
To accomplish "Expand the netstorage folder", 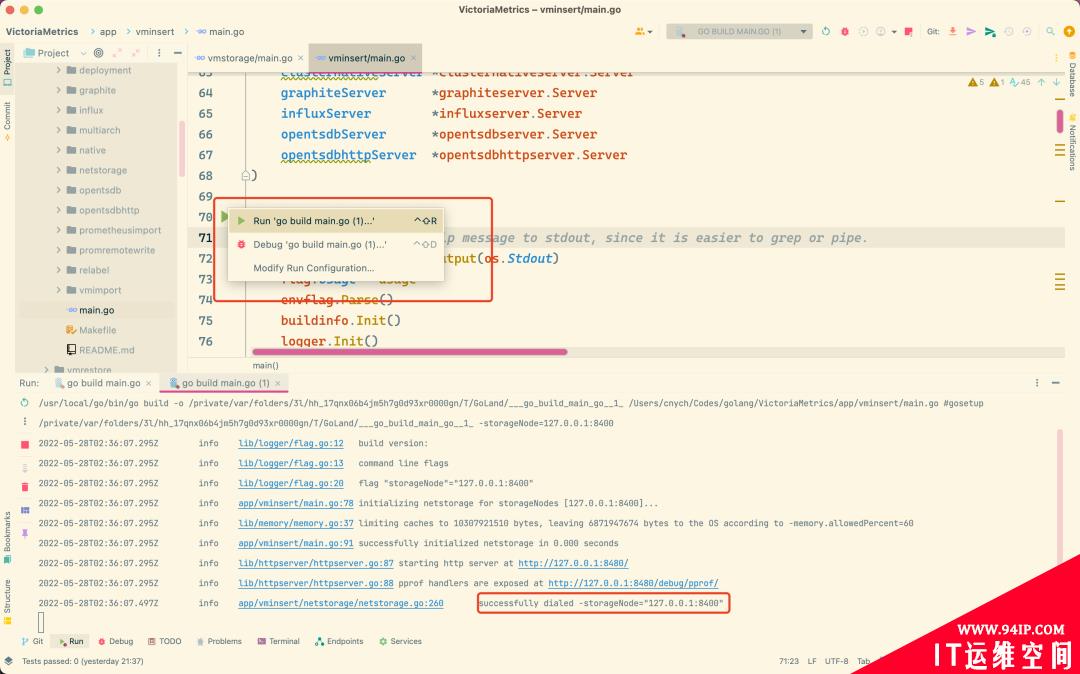I will pos(59,170).
